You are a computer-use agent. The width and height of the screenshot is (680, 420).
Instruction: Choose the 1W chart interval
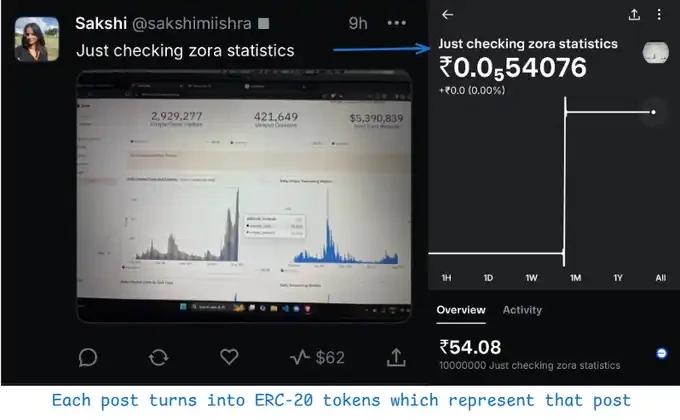531,277
